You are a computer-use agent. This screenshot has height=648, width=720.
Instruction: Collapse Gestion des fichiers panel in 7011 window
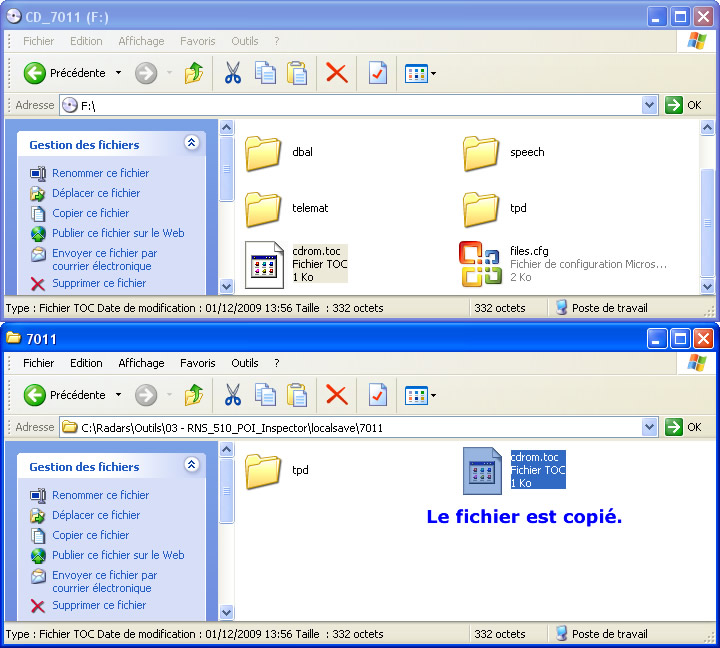click(191, 465)
